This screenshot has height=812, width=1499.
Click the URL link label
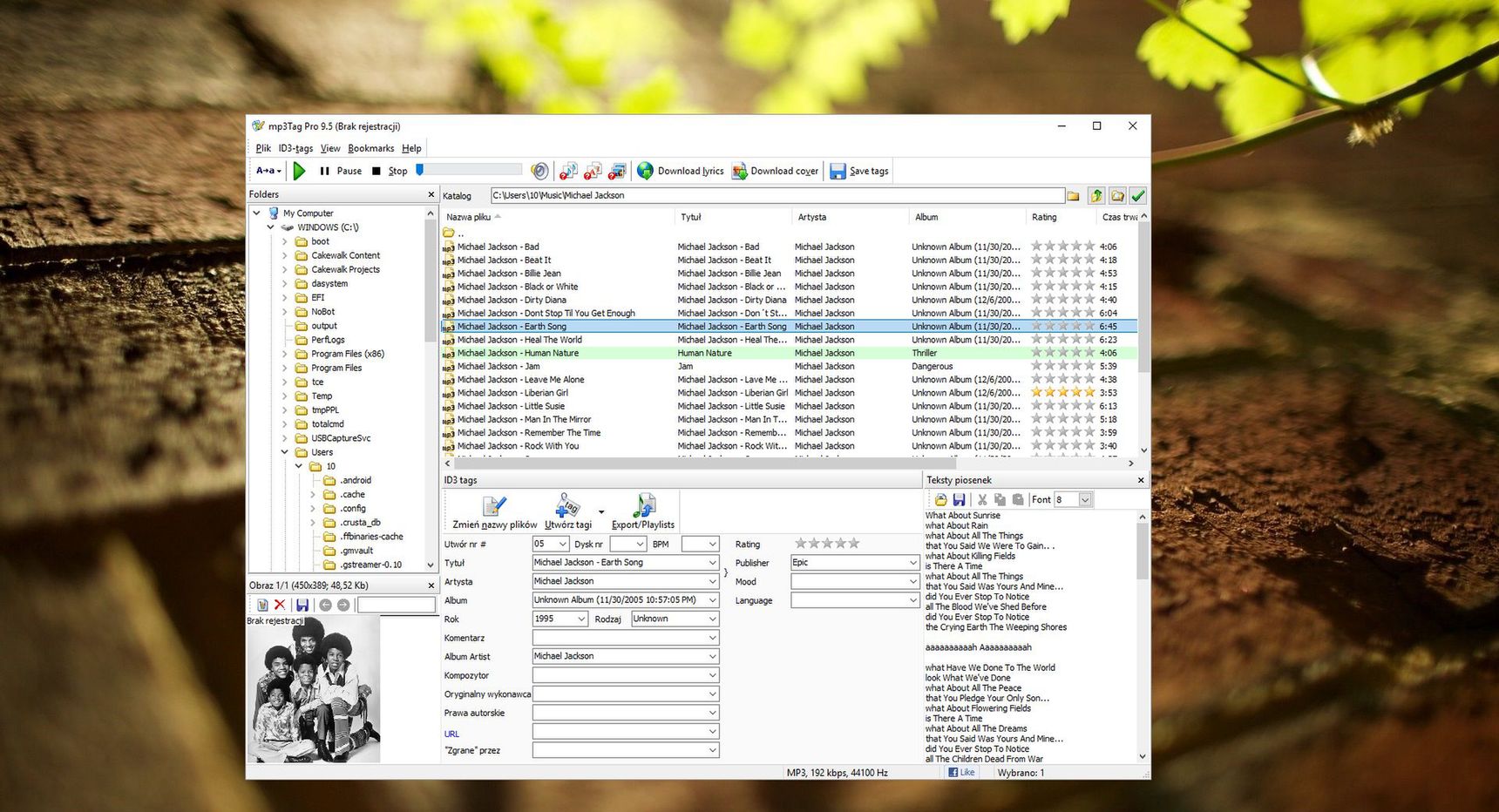451,734
